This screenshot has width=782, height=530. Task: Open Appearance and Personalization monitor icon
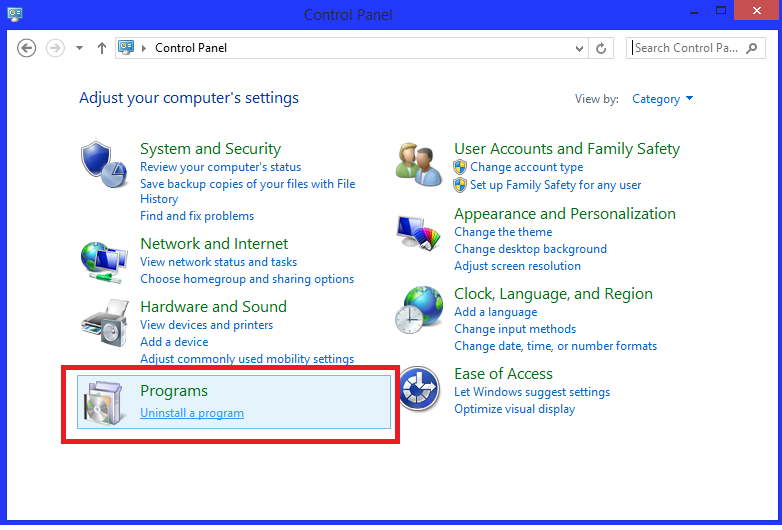tap(419, 236)
